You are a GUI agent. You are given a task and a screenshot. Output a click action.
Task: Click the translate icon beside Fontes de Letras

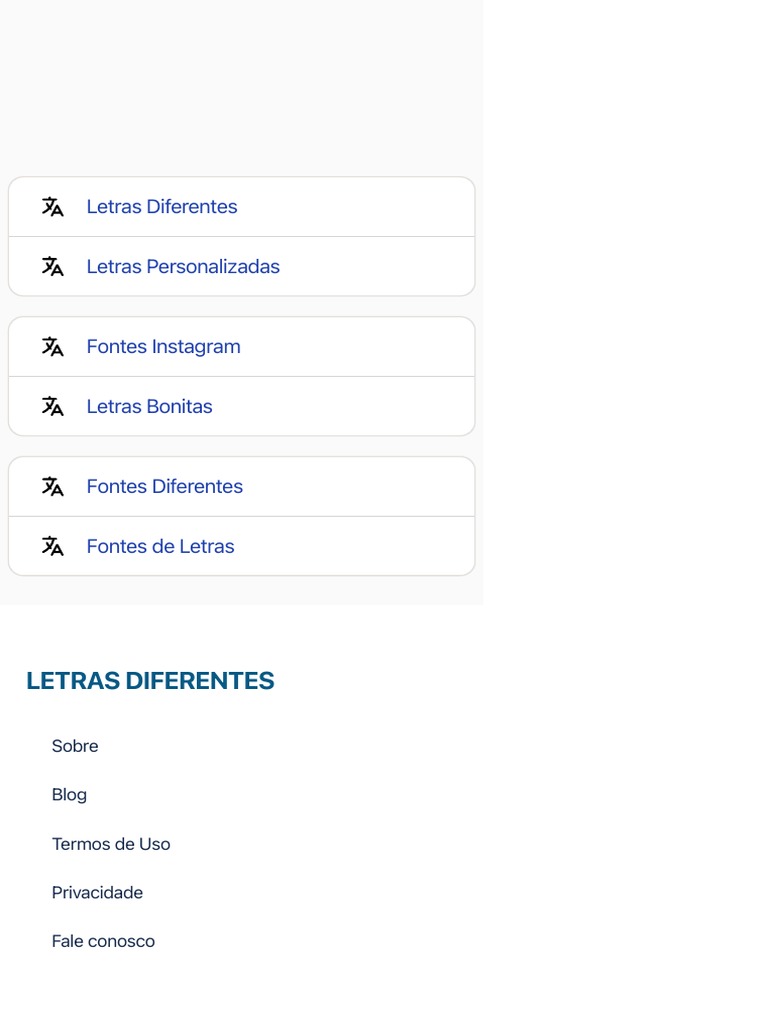point(53,546)
